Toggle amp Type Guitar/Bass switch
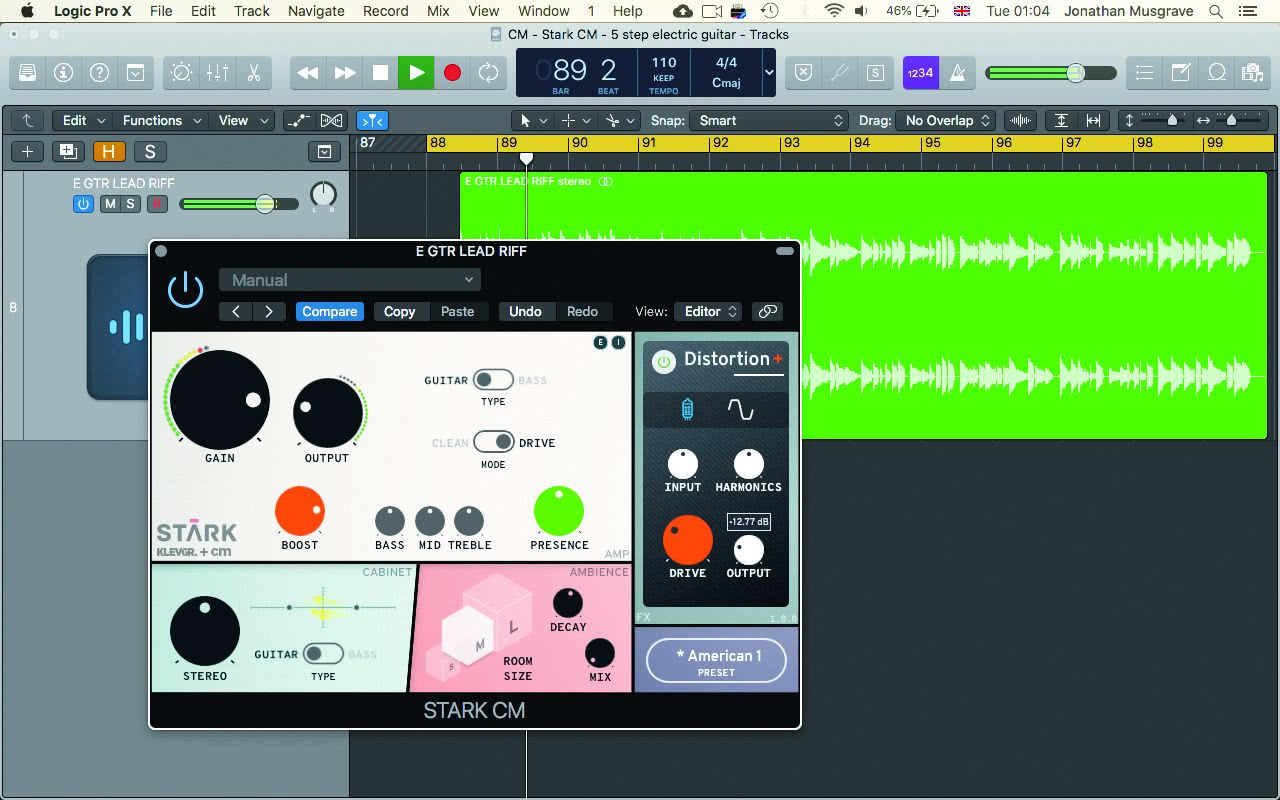 tap(493, 380)
